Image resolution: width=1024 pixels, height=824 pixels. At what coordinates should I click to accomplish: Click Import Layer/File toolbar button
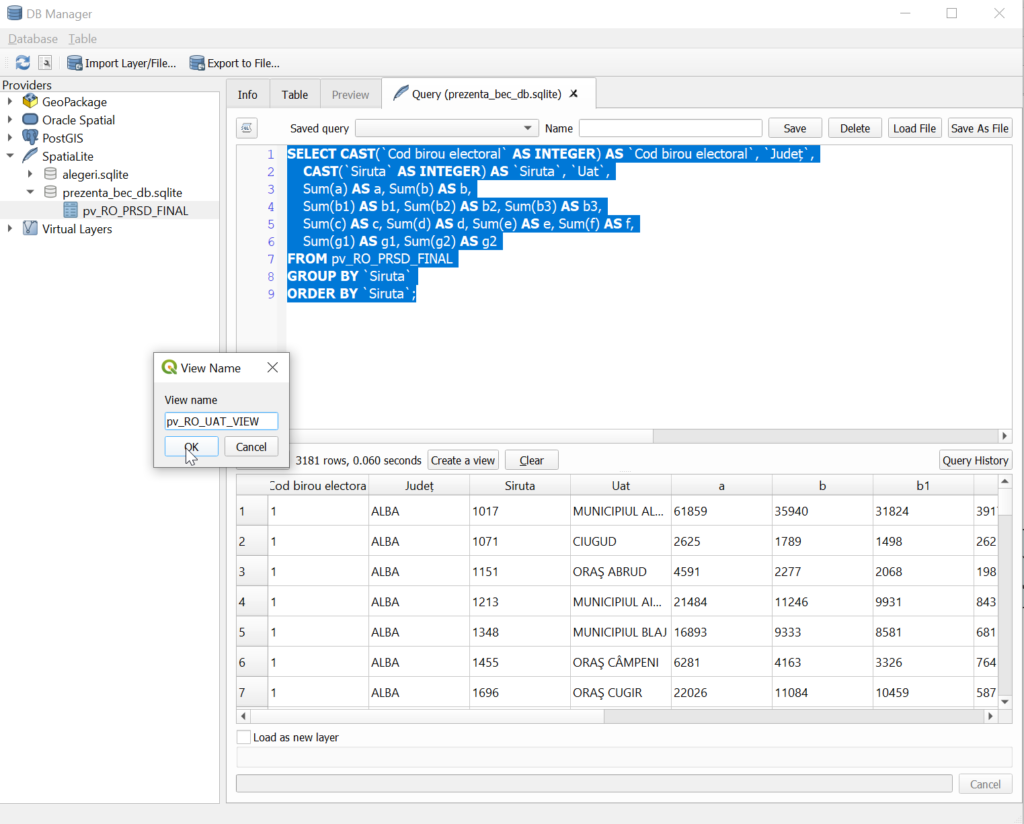121,63
